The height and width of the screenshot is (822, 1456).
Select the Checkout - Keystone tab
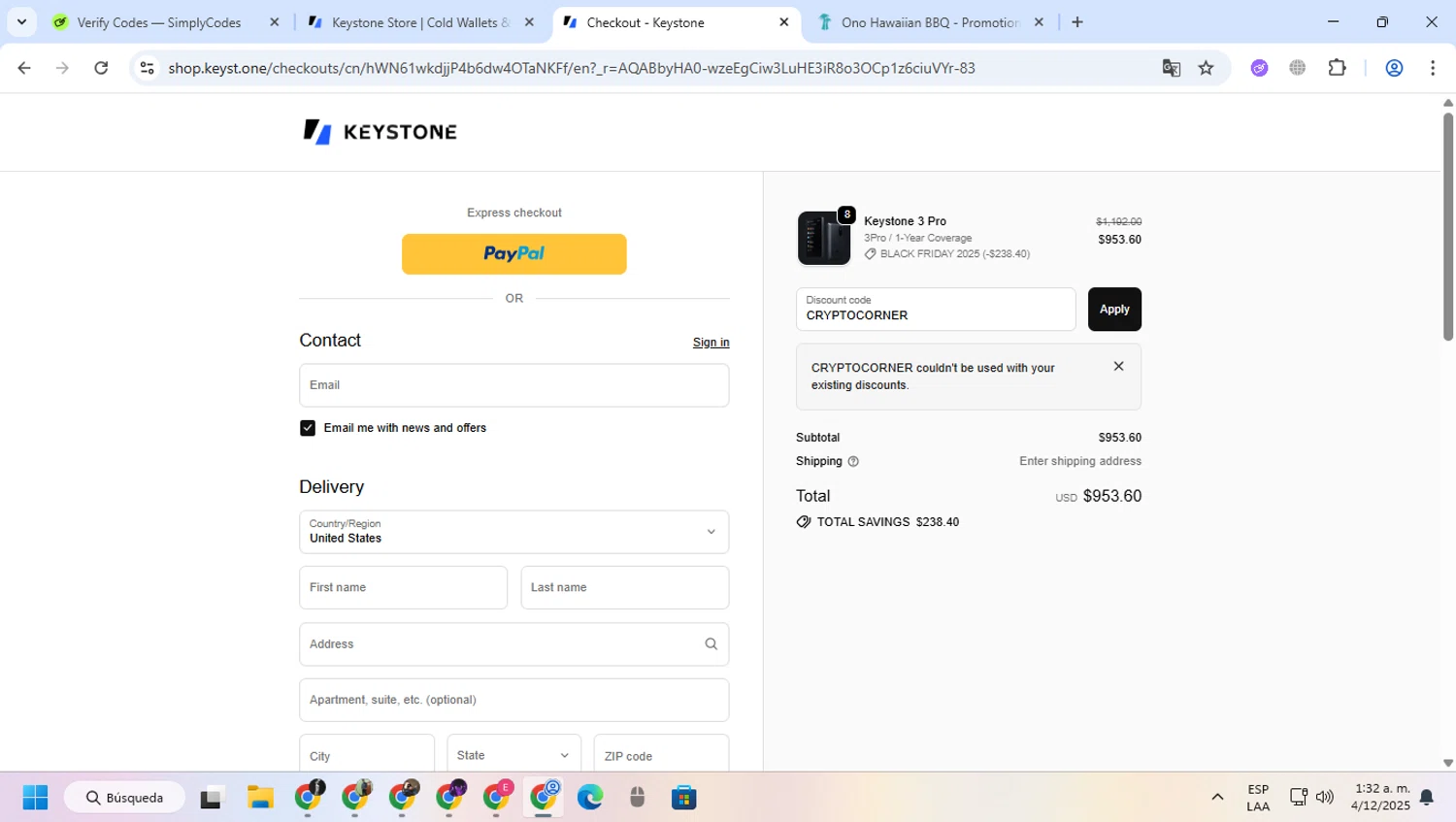(676, 22)
